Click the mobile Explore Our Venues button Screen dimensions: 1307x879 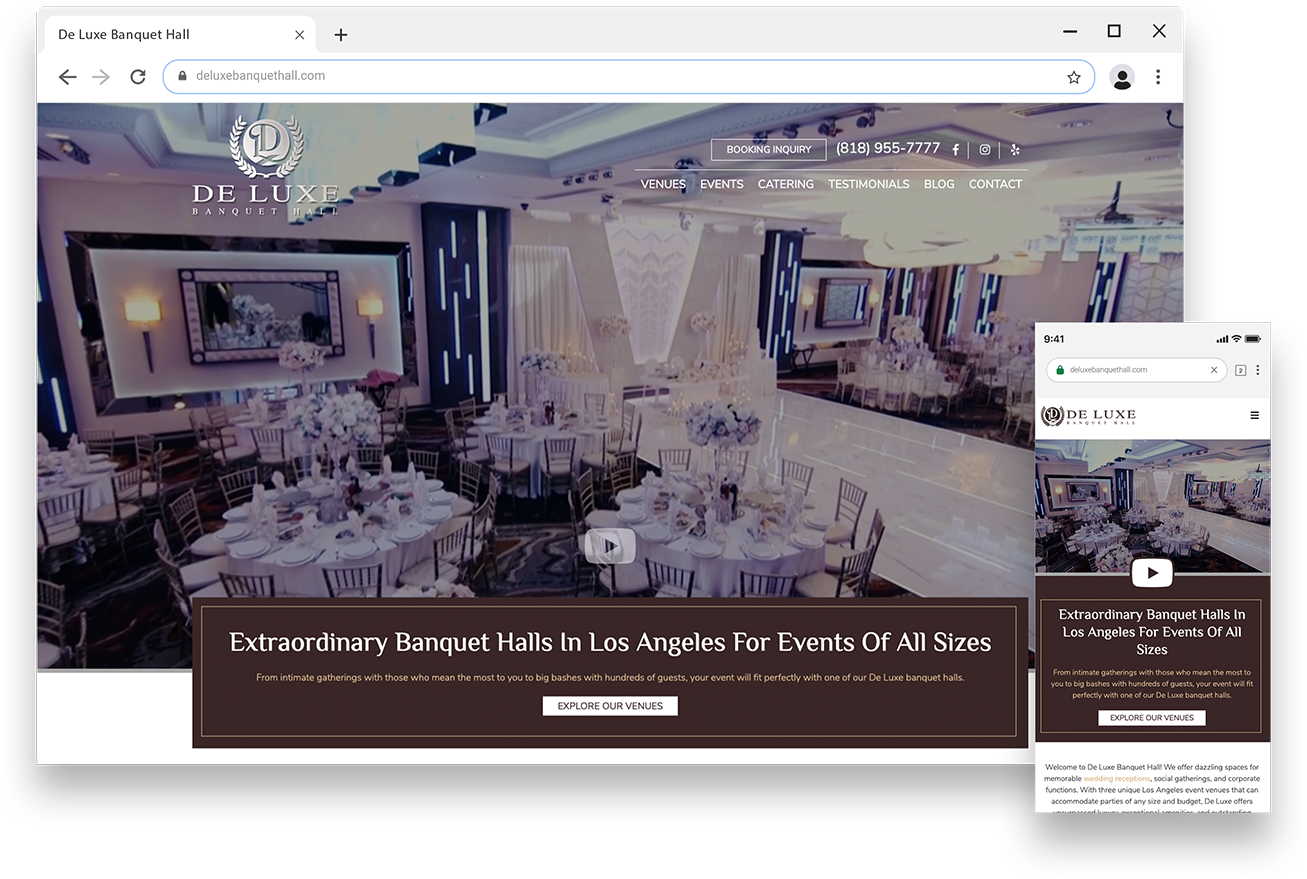pyautogui.click(x=1152, y=718)
